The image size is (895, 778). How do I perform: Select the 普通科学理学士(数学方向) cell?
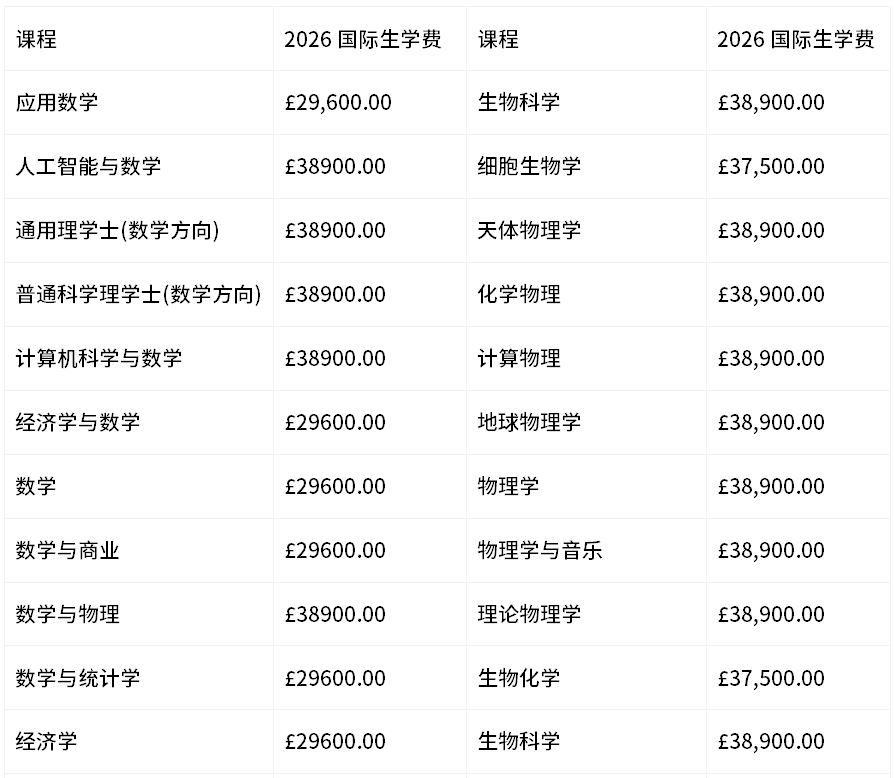click(x=138, y=294)
